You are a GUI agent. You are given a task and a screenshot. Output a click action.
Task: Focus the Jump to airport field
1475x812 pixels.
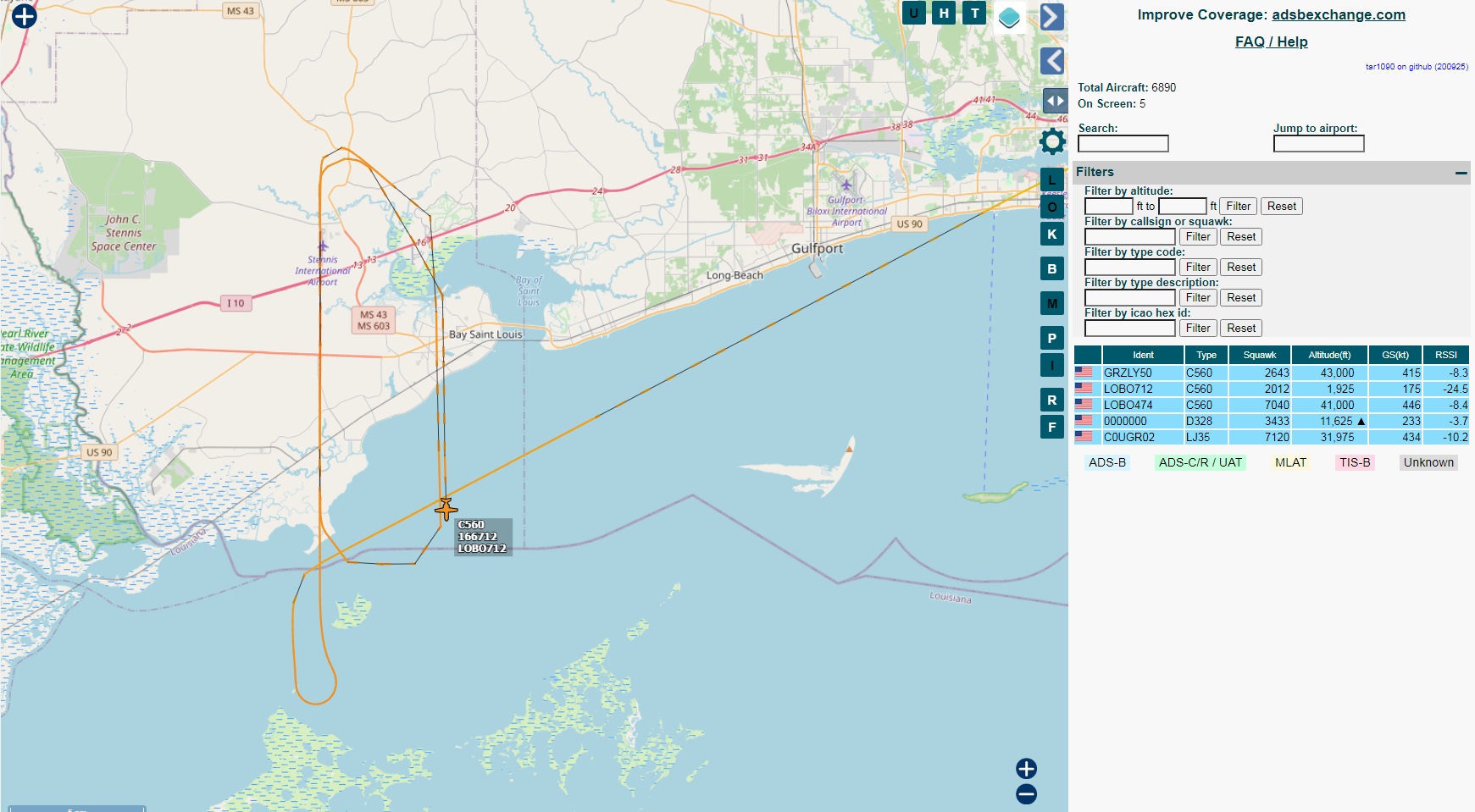pos(1318,144)
